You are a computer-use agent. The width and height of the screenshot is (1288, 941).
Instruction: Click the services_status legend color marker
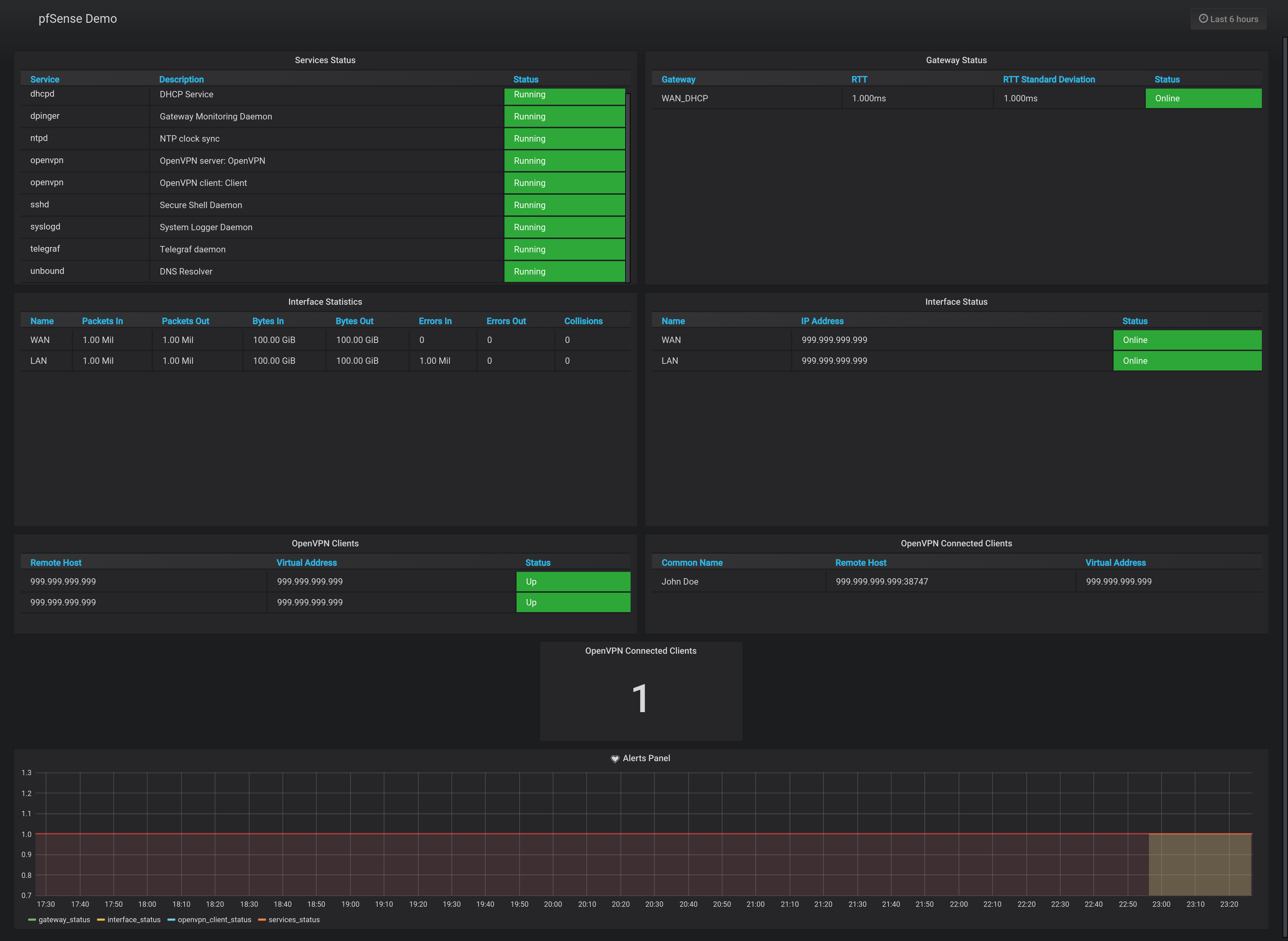262,920
